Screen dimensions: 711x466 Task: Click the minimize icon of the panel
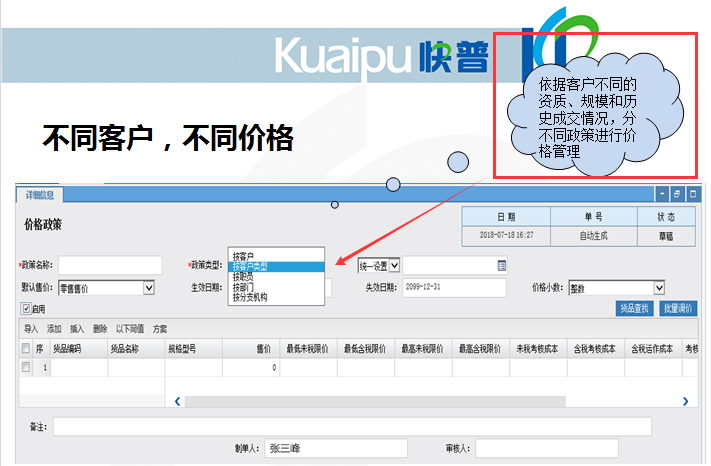(662, 194)
